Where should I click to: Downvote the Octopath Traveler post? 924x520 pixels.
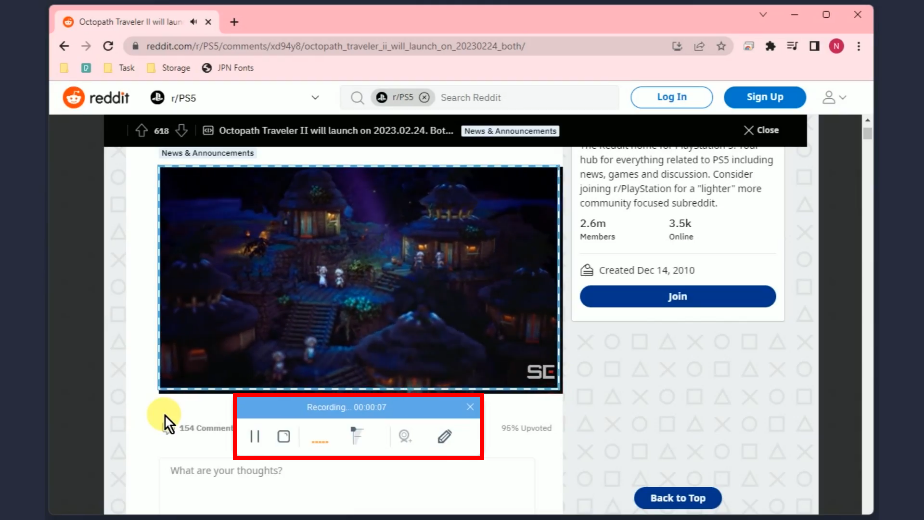coord(182,131)
